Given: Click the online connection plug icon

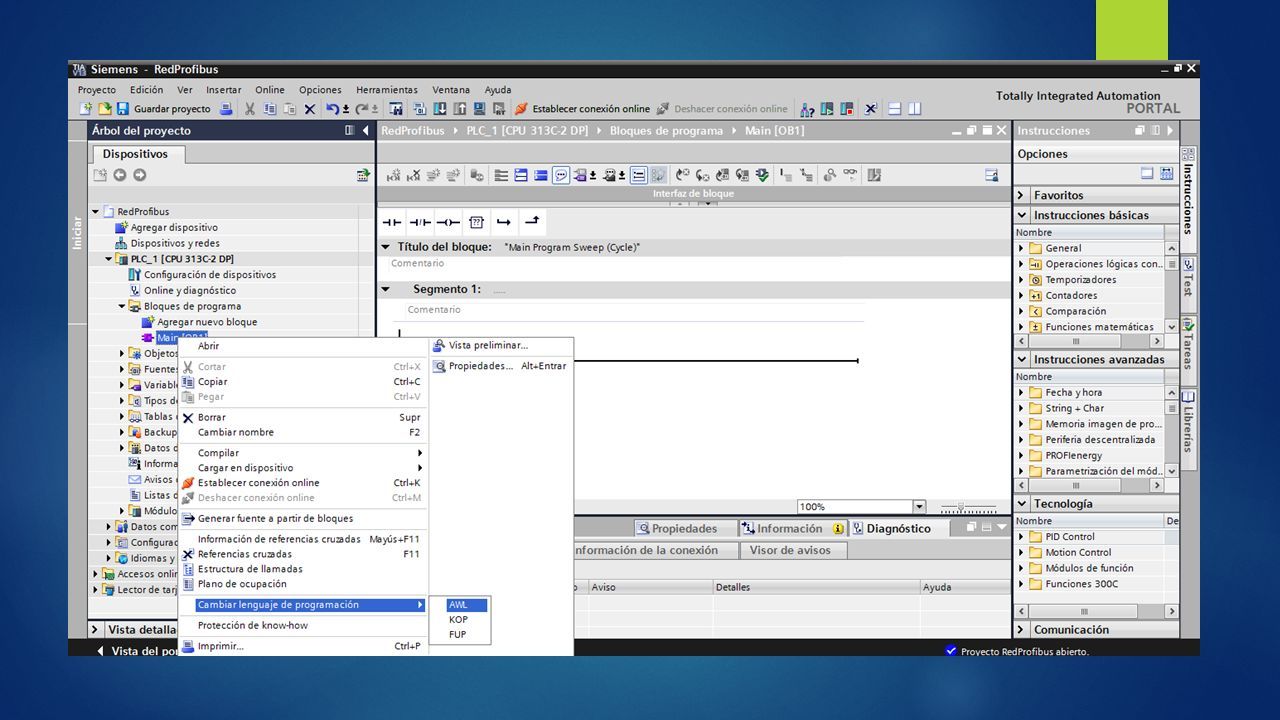Looking at the screenshot, I should pyautogui.click(x=521, y=109).
